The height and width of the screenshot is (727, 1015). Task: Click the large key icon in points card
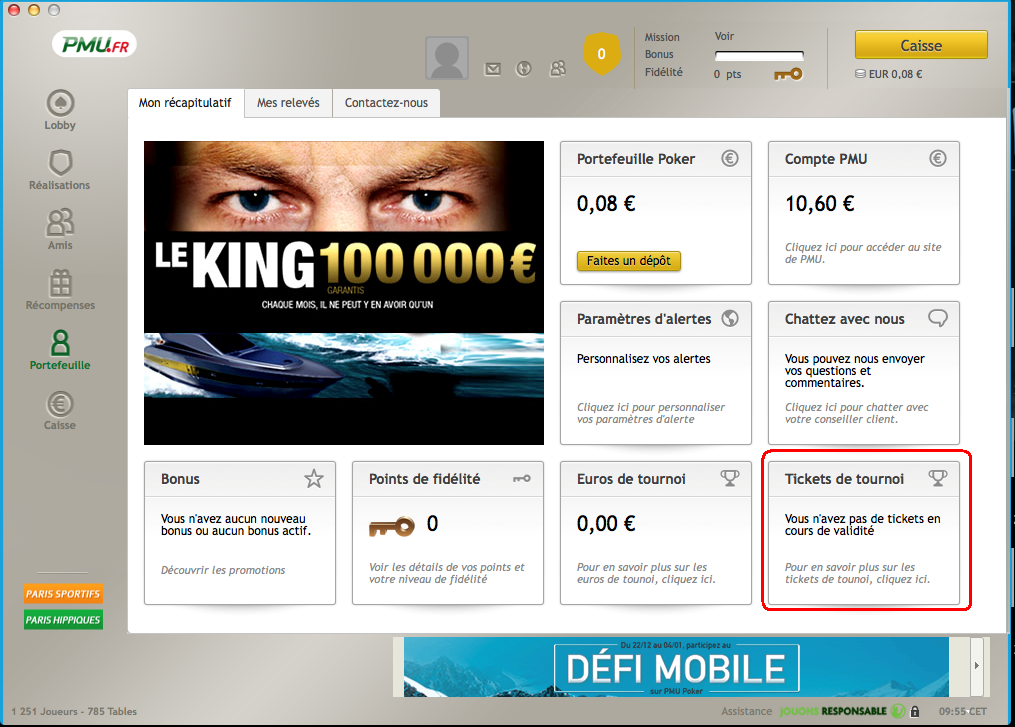(x=392, y=526)
